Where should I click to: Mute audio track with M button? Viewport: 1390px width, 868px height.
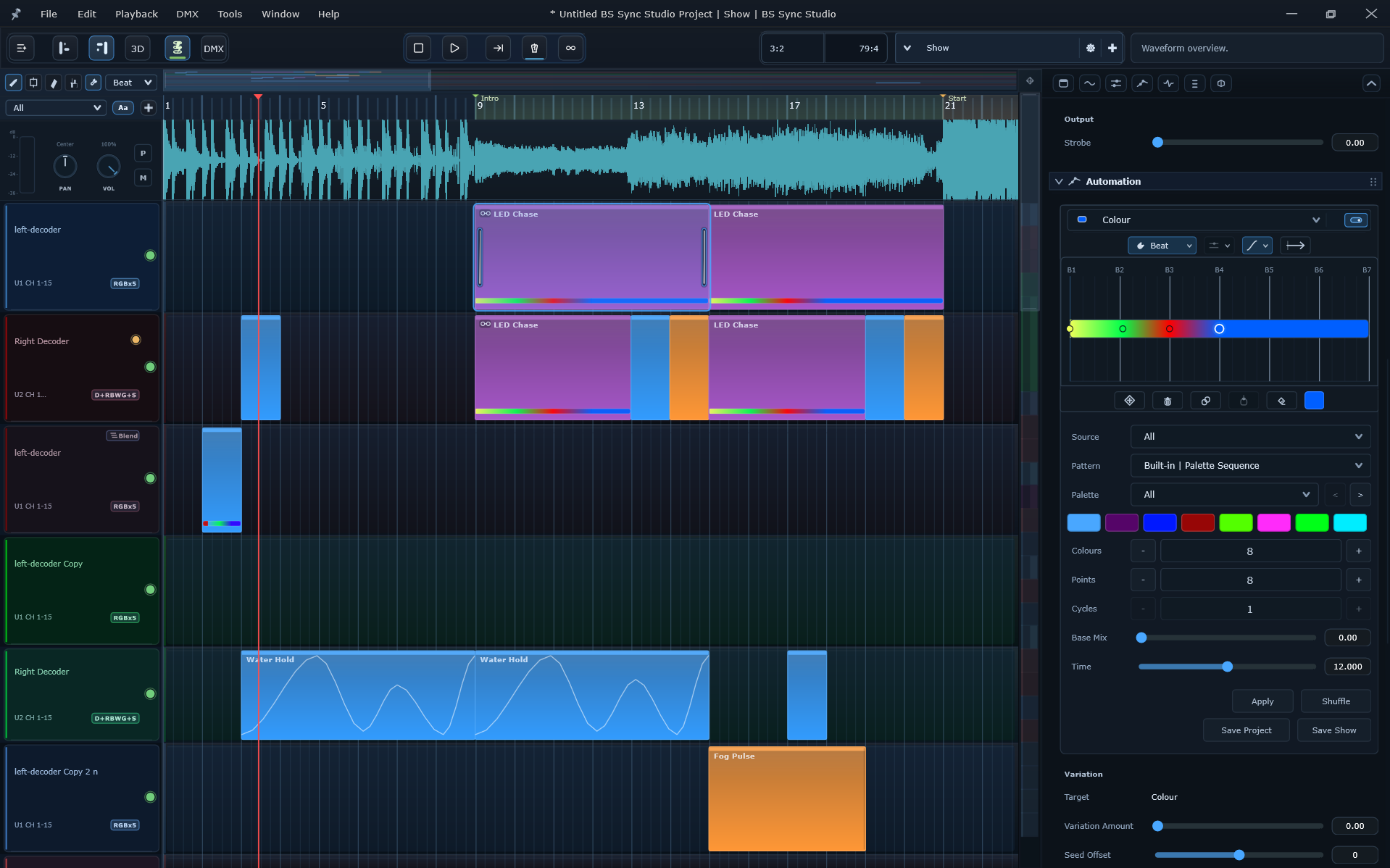[x=143, y=178]
